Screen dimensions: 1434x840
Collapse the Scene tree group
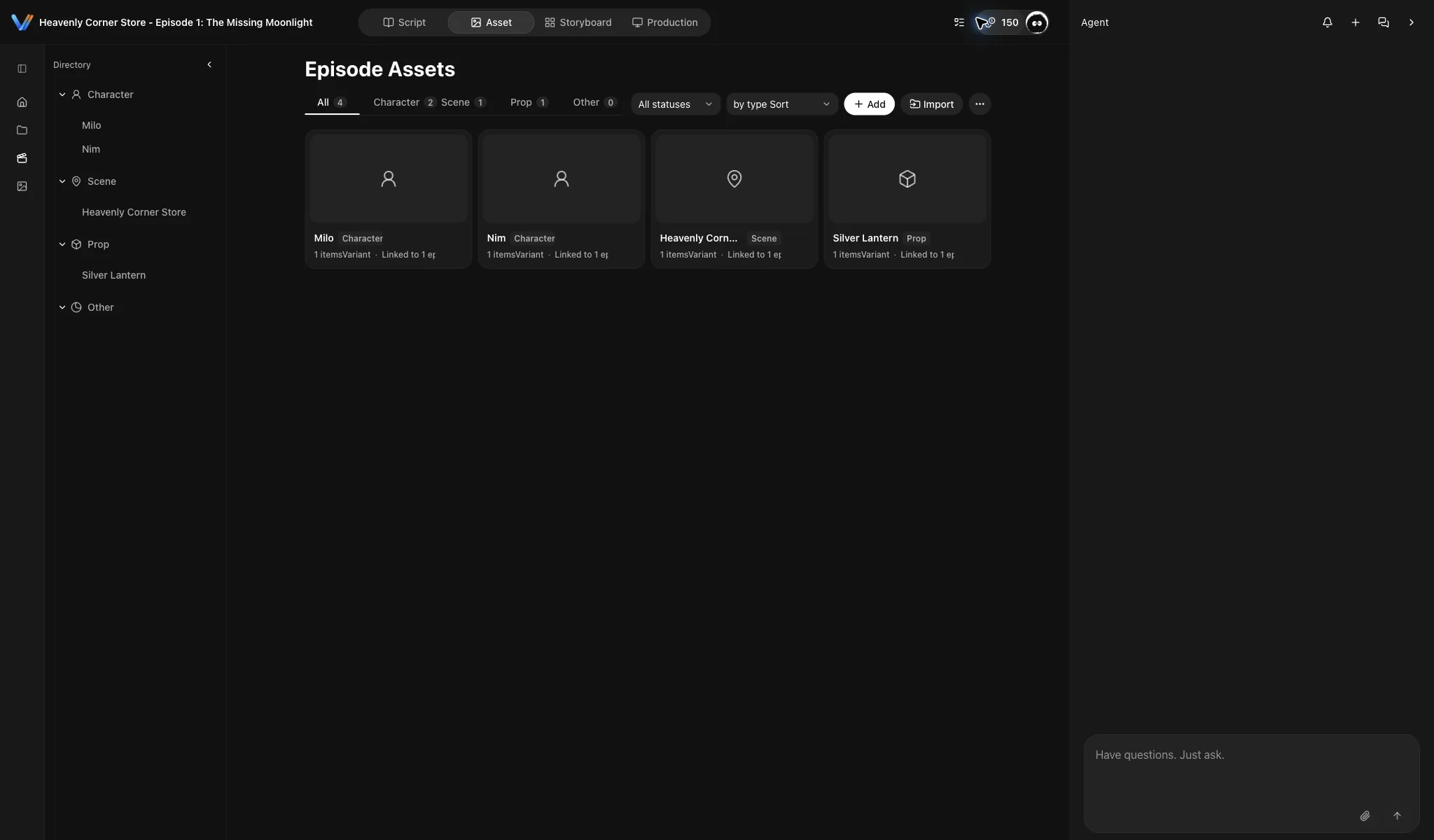[62, 181]
